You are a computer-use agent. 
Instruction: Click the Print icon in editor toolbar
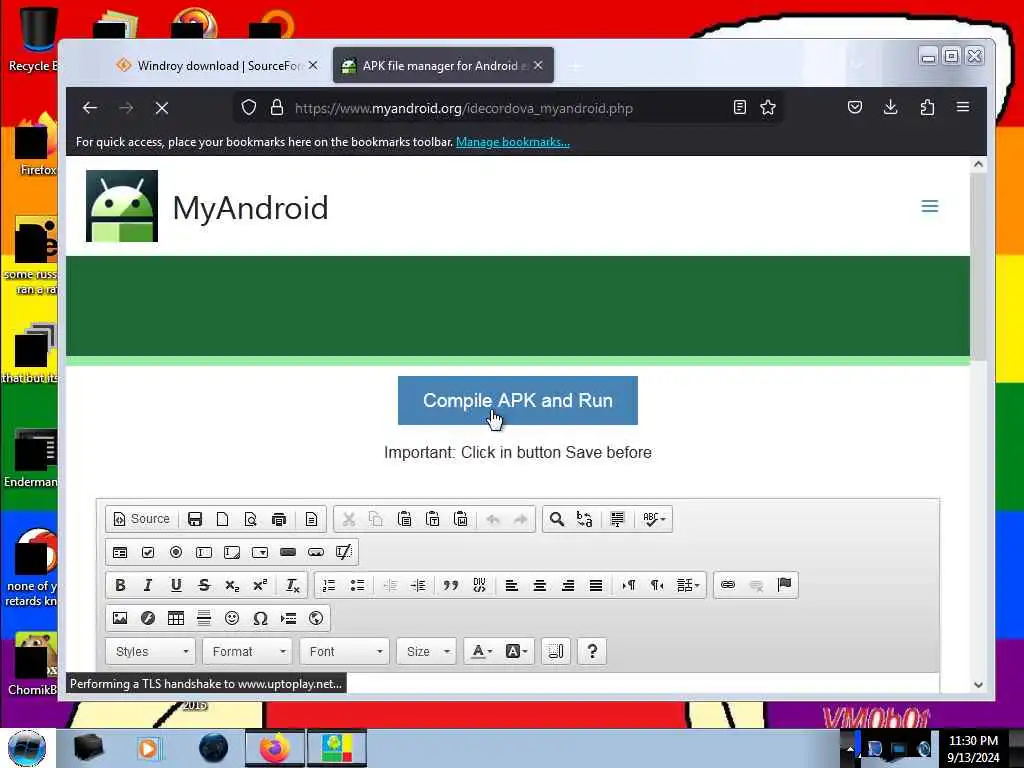[x=279, y=519]
